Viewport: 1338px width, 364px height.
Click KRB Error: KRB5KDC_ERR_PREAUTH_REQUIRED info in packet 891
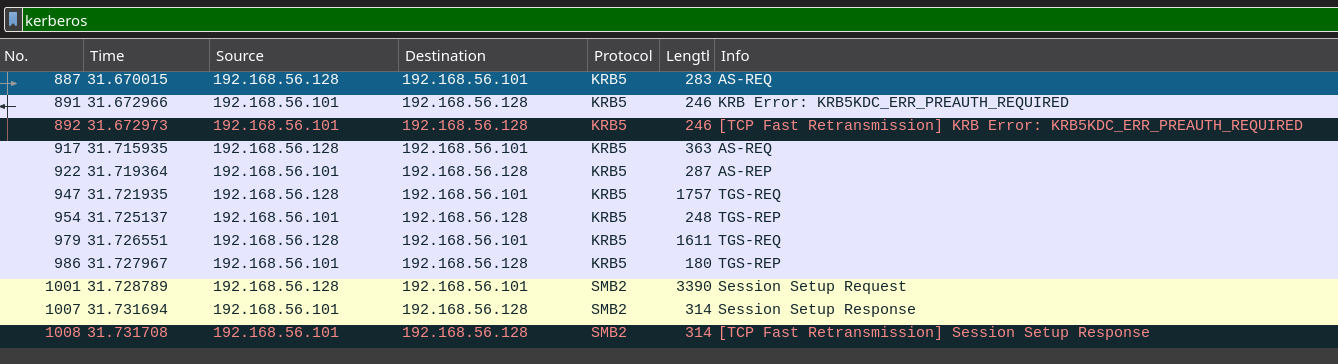[893, 103]
